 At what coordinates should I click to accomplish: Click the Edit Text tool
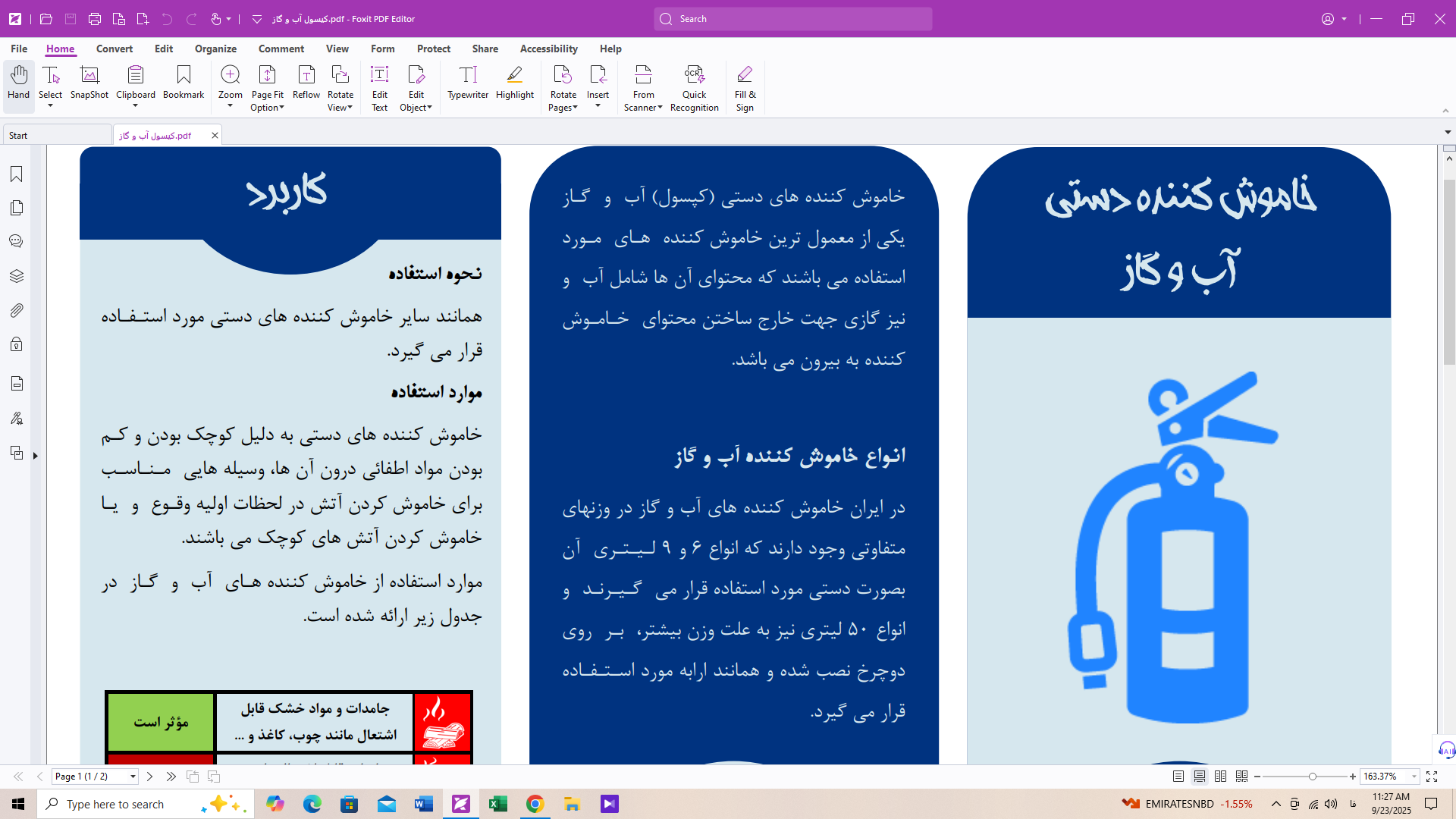click(x=379, y=87)
